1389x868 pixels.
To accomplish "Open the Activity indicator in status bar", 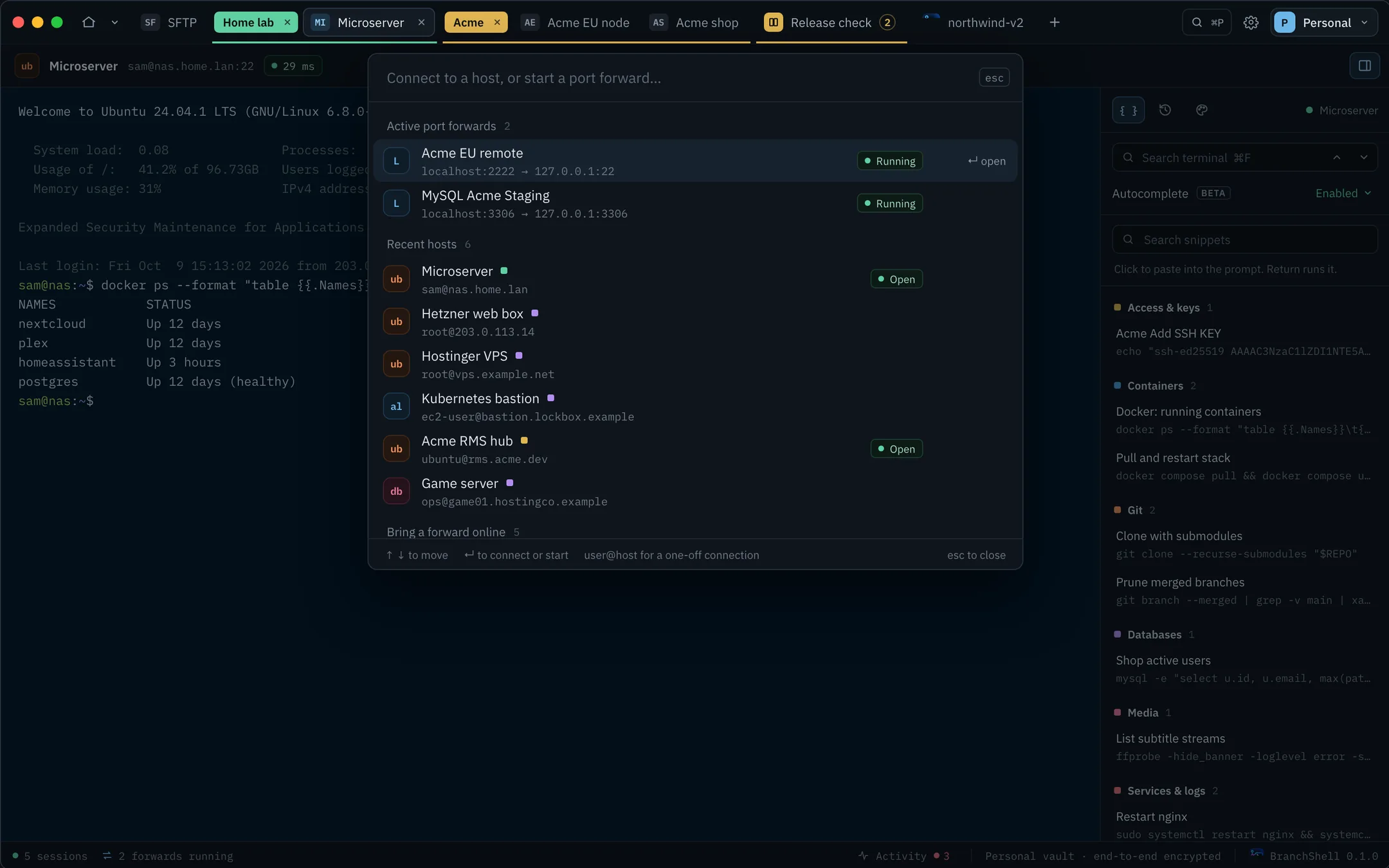I will [903, 856].
